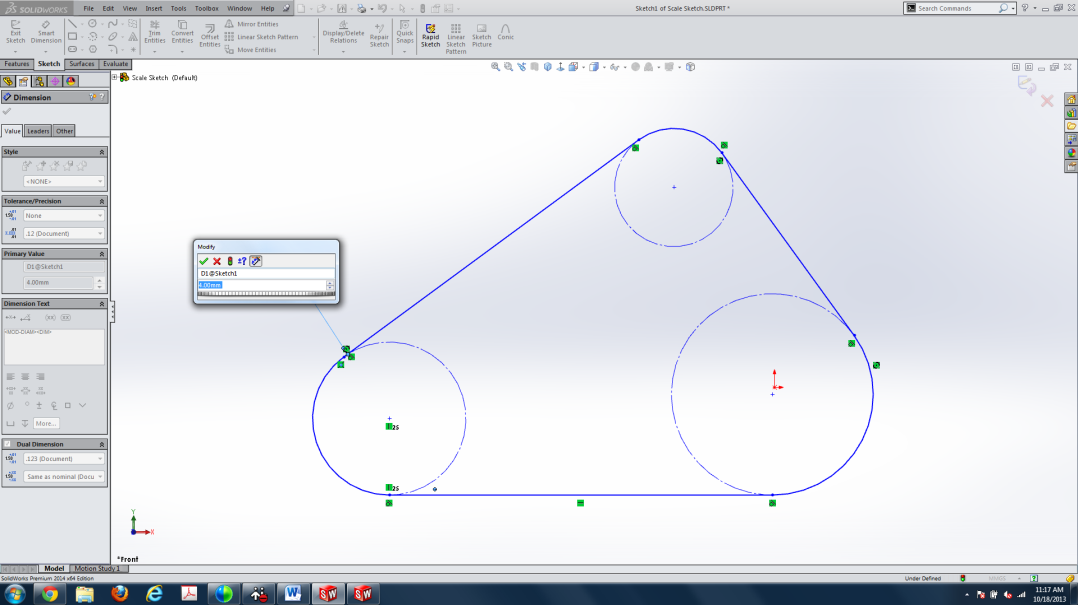Screen dimensions: 1078x605
Task: Toggle the Dual Dimension checkbox
Action: pyautogui.click(x=9, y=444)
